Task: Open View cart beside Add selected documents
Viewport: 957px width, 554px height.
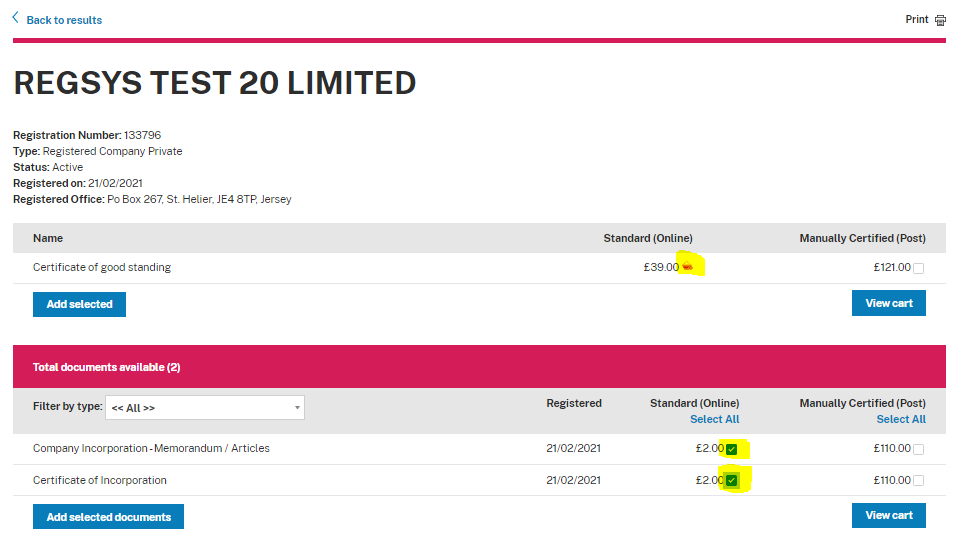Action: pos(888,515)
